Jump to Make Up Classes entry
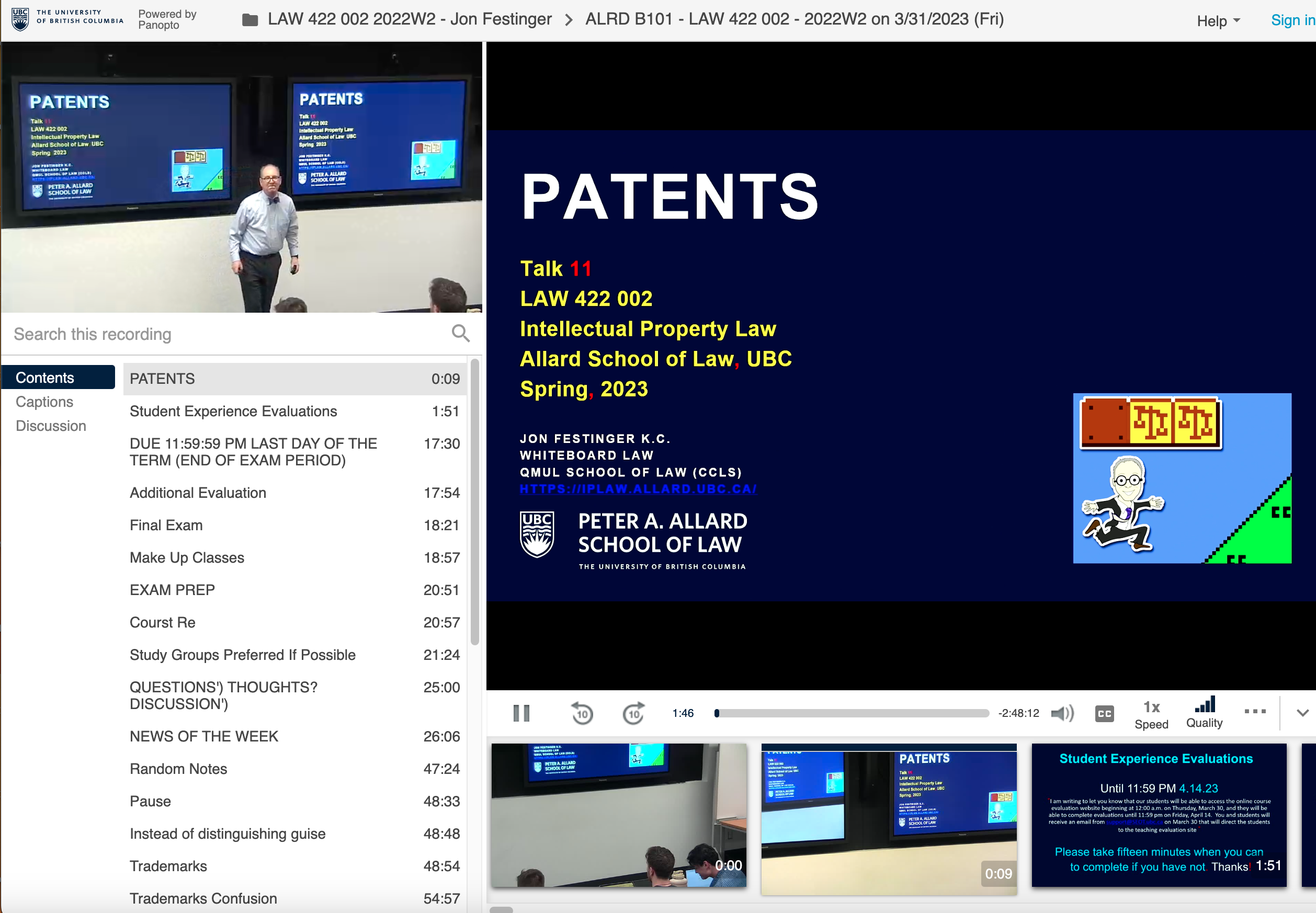The image size is (1316, 913). tap(294, 558)
